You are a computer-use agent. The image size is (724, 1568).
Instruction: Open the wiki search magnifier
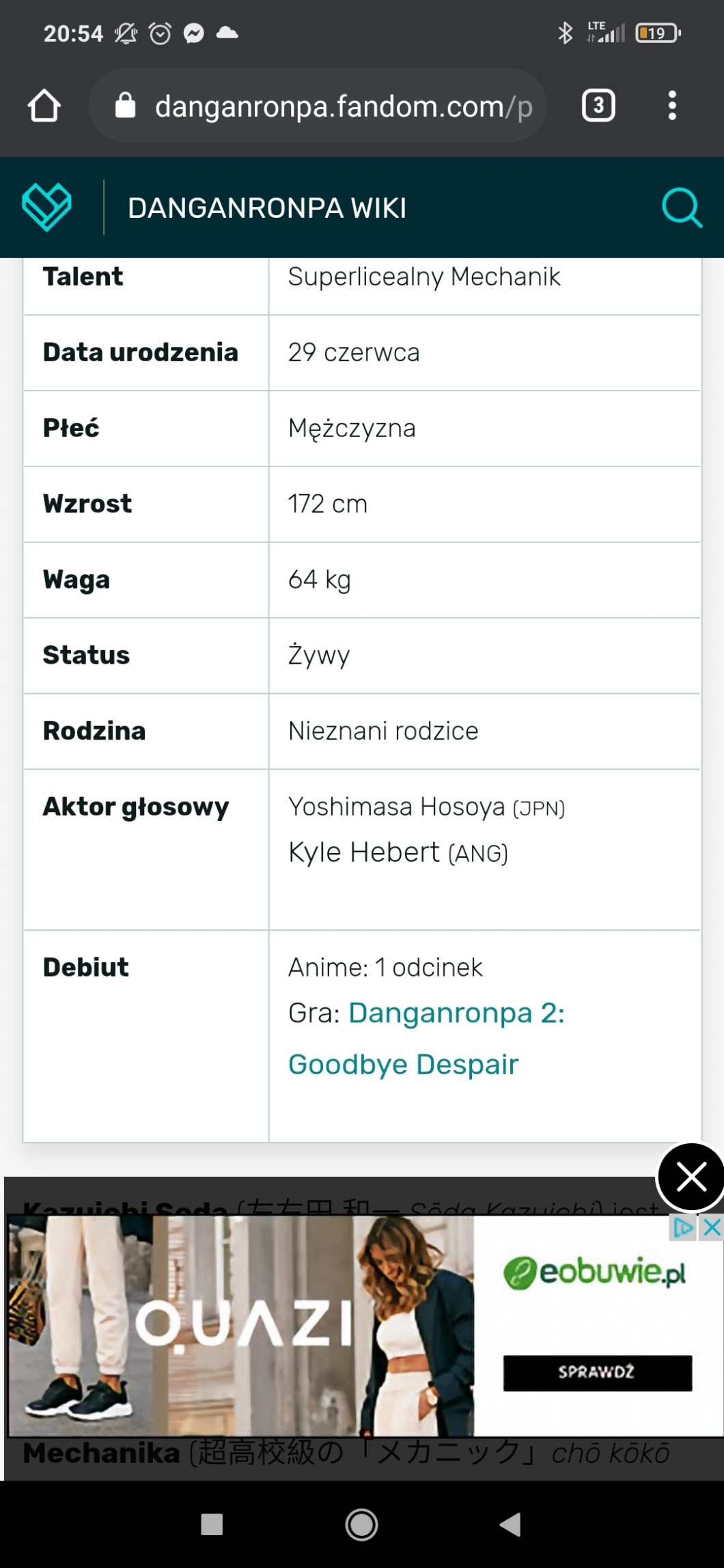point(681,207)
